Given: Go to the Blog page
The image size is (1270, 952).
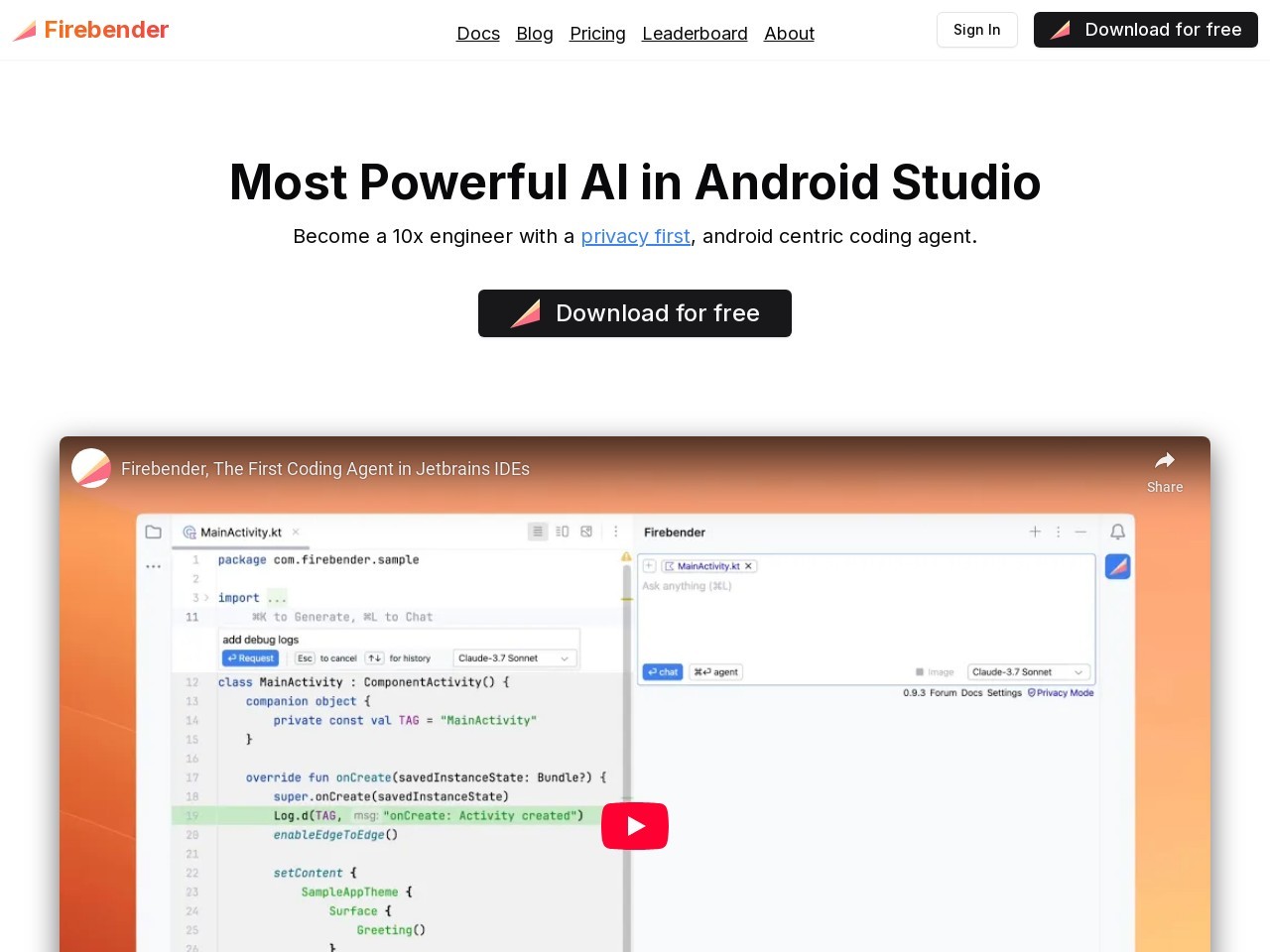Looking at the screenshot, I should pyautogui.click(x=535, y=34).
